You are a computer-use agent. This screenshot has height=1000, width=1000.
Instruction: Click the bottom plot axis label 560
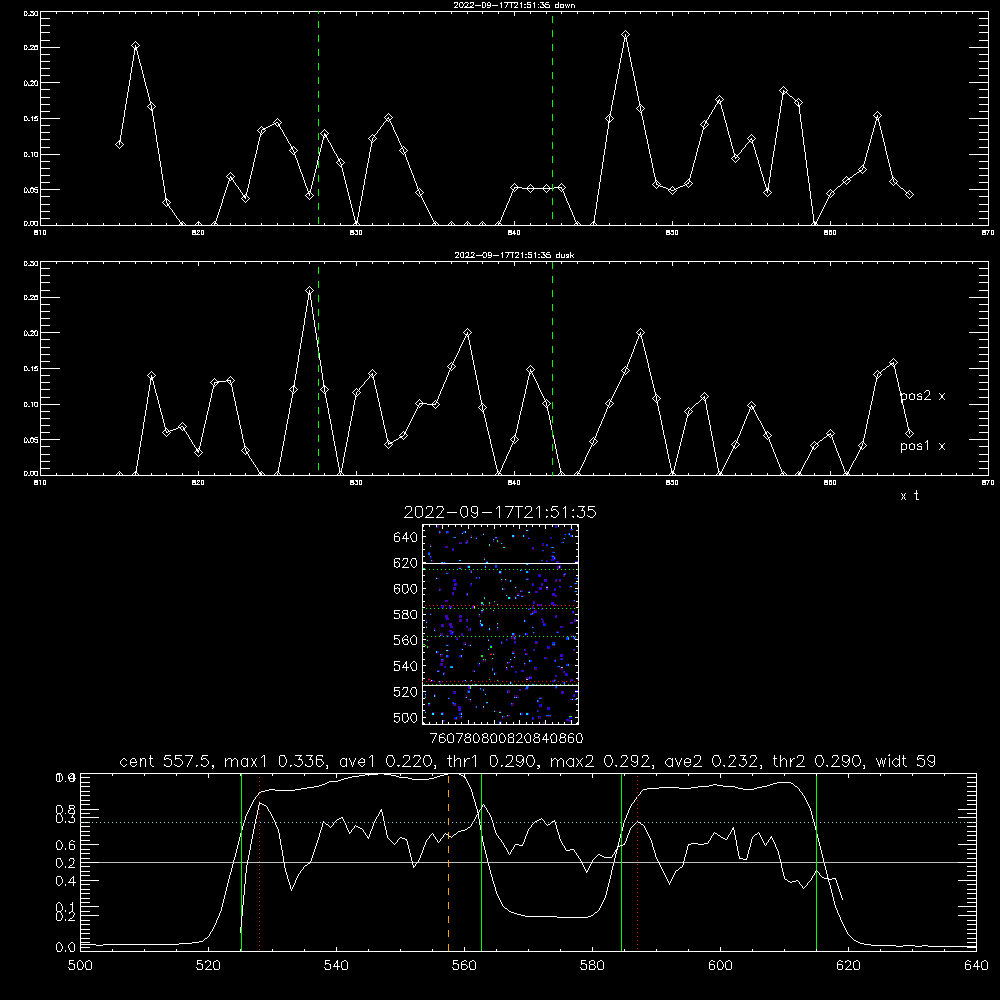[464, 966]
